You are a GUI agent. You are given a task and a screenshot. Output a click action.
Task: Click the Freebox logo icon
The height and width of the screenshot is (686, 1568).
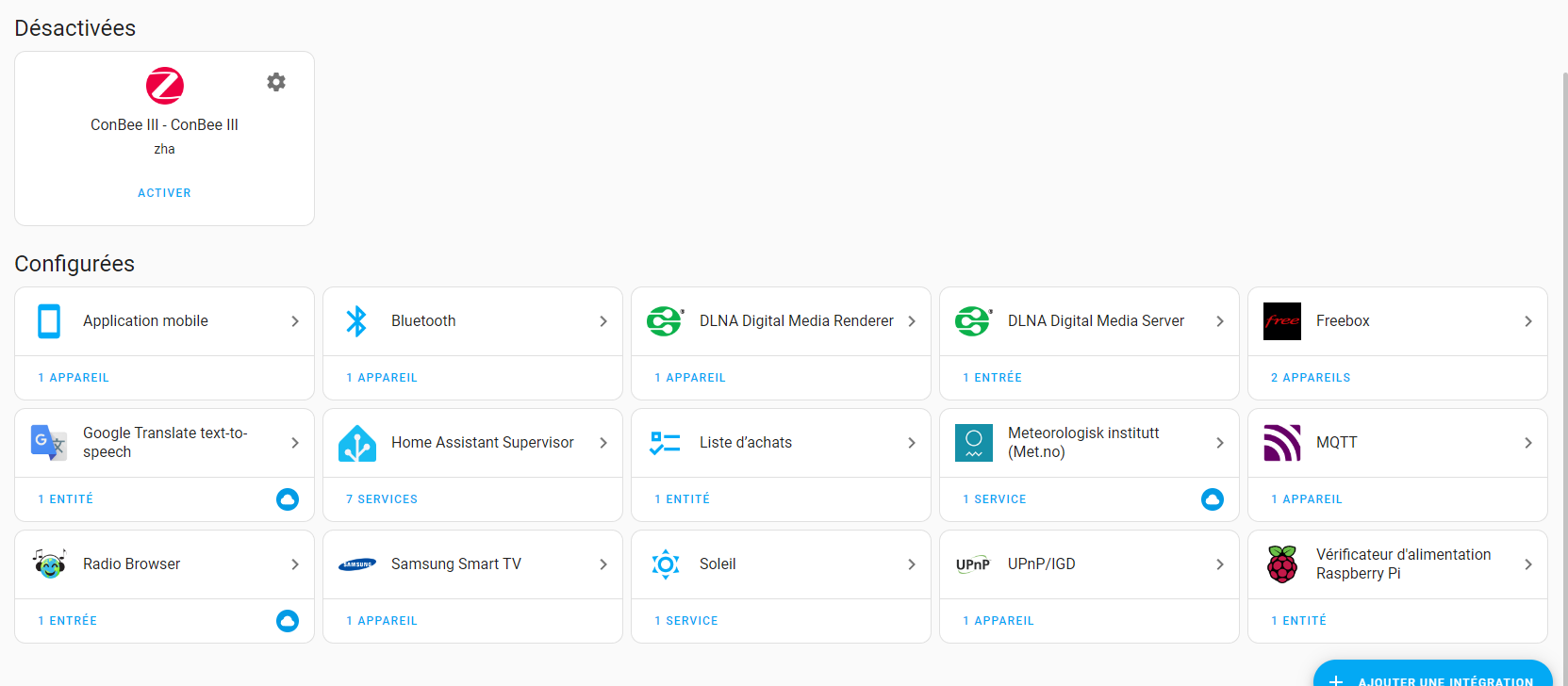coord(1281,321)
